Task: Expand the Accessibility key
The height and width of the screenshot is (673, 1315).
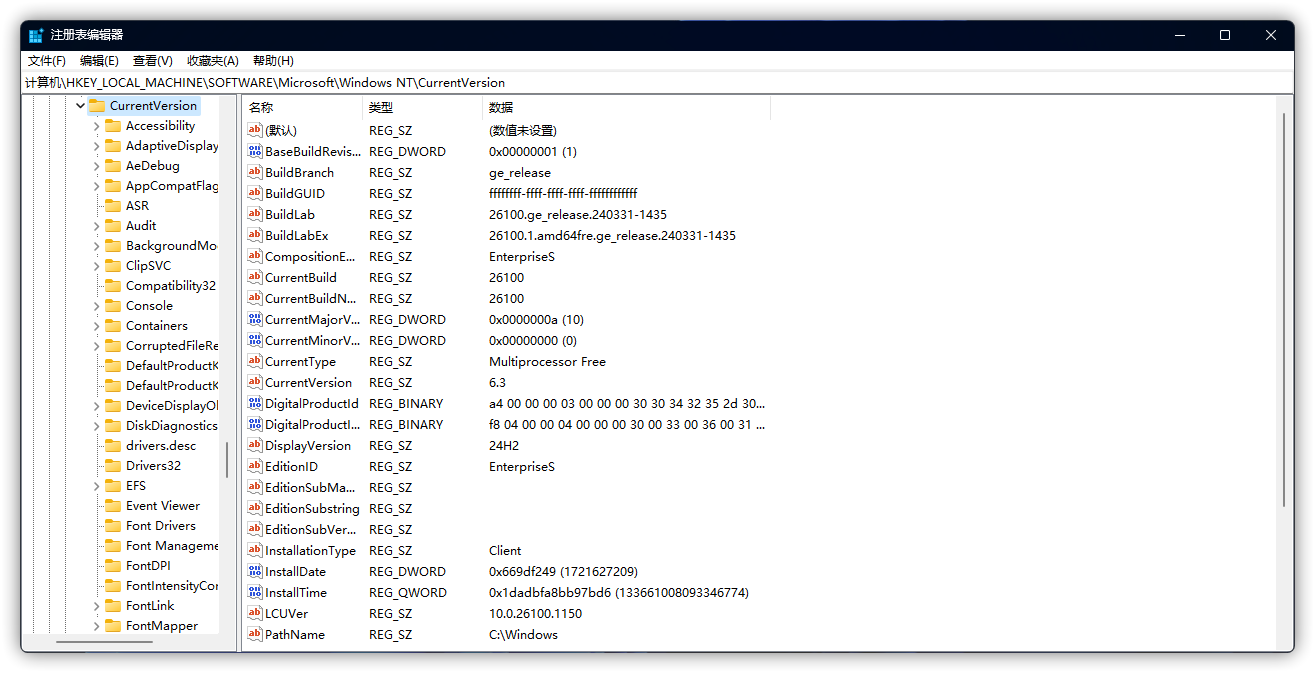Action: [96, 125]
